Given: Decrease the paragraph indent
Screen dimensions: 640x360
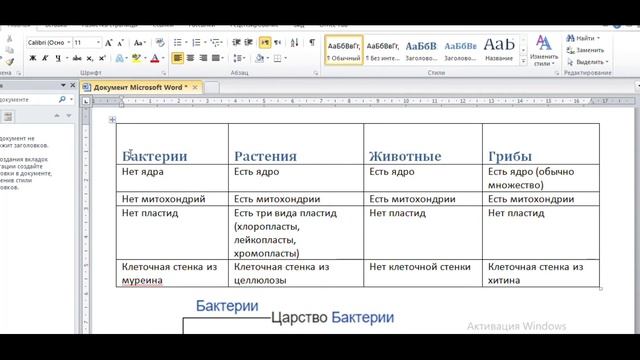Looking at the screenshot, I should click(x=236, y=42).
